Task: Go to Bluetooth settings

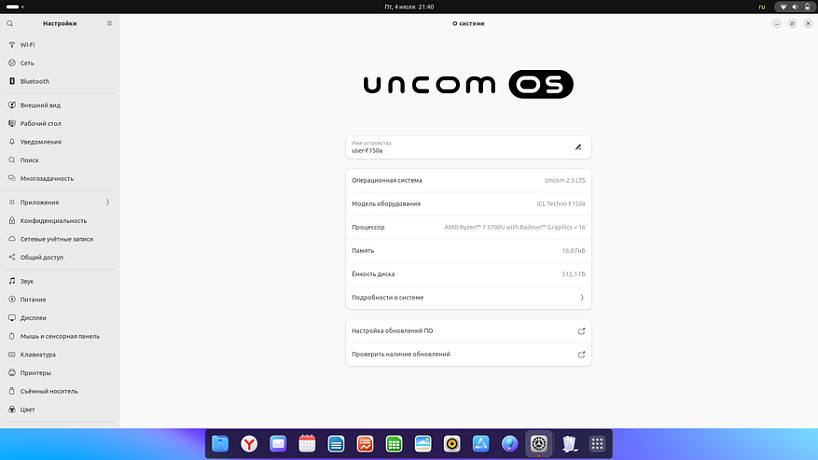Action: click(x=34, y=81)
